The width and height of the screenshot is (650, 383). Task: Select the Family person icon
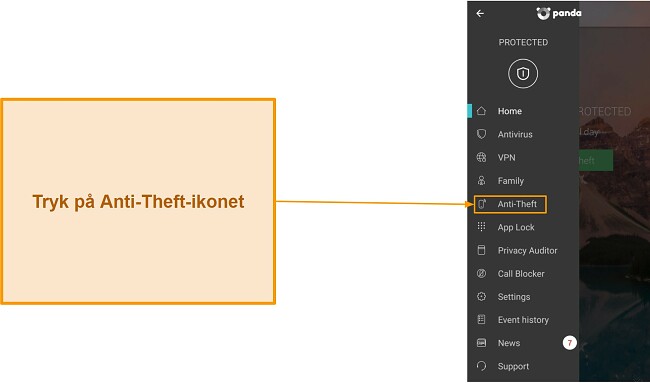click(x=481, y=181)
